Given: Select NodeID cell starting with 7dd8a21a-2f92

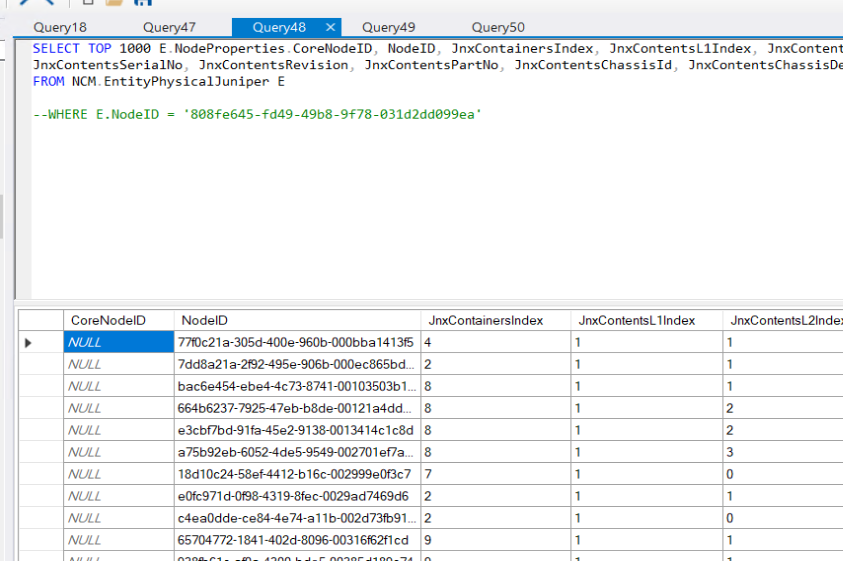Looking at the screenshot, I should pyautogui.click(x=297, y=364).
